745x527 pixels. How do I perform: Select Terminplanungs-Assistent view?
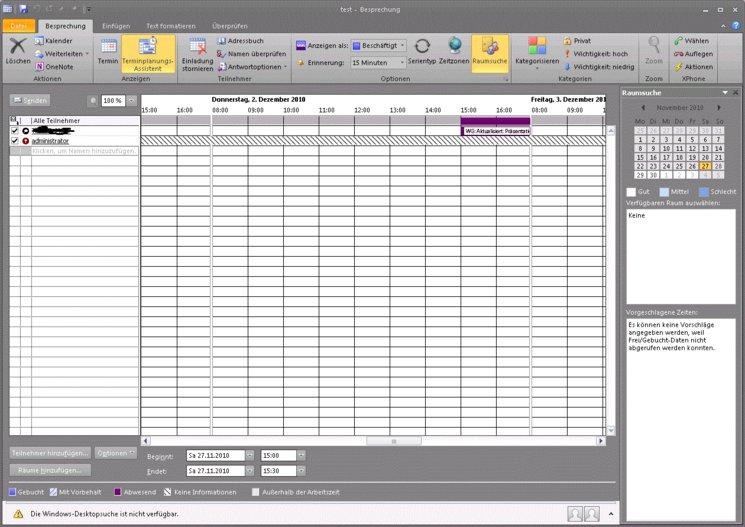[148, 54]
